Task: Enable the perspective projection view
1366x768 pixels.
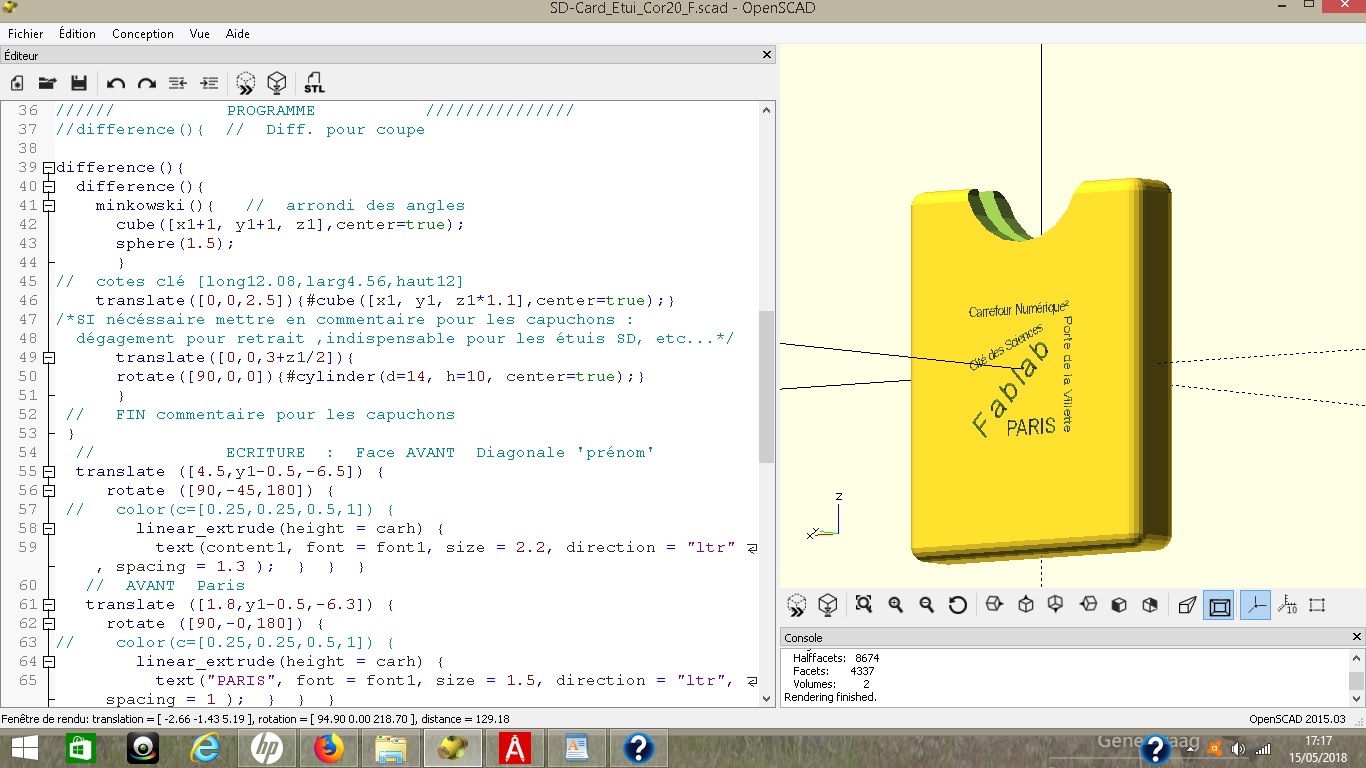Action: click(1187, 605)
